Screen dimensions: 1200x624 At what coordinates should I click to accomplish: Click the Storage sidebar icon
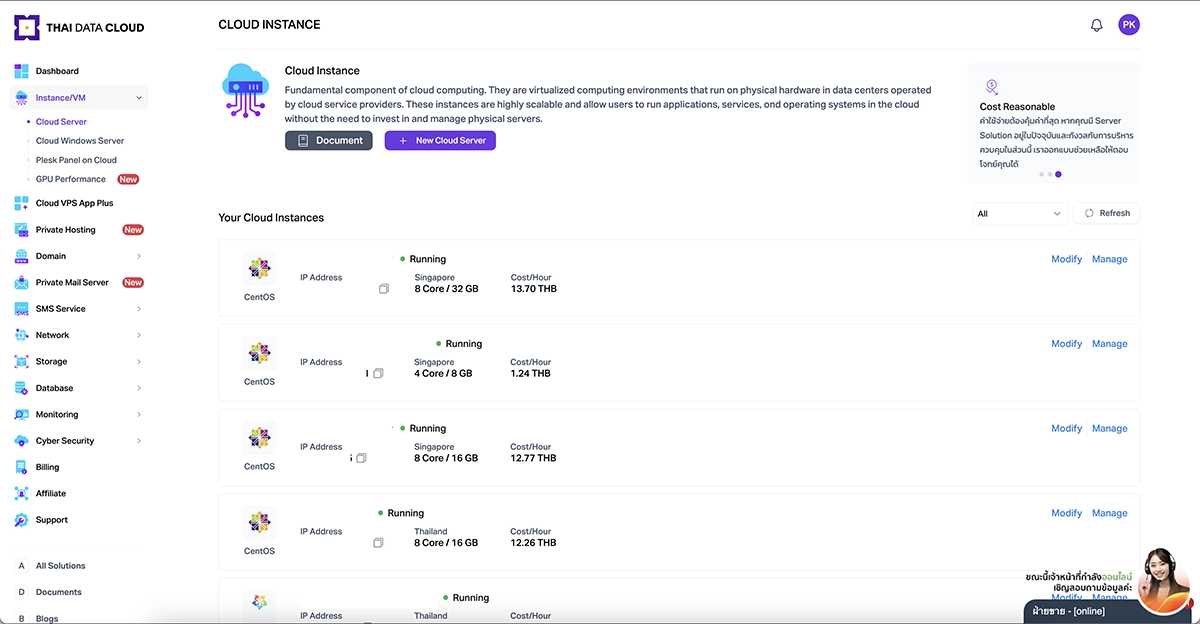[x=21, y=362]
